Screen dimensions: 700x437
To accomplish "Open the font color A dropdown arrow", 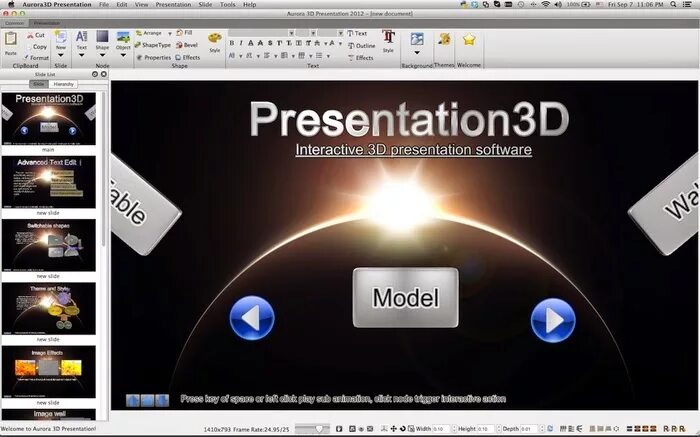I will 340,43.
